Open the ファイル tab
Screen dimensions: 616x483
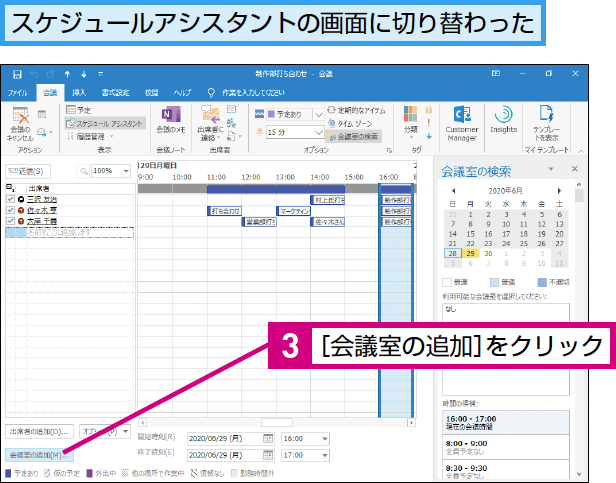point(18,91)
